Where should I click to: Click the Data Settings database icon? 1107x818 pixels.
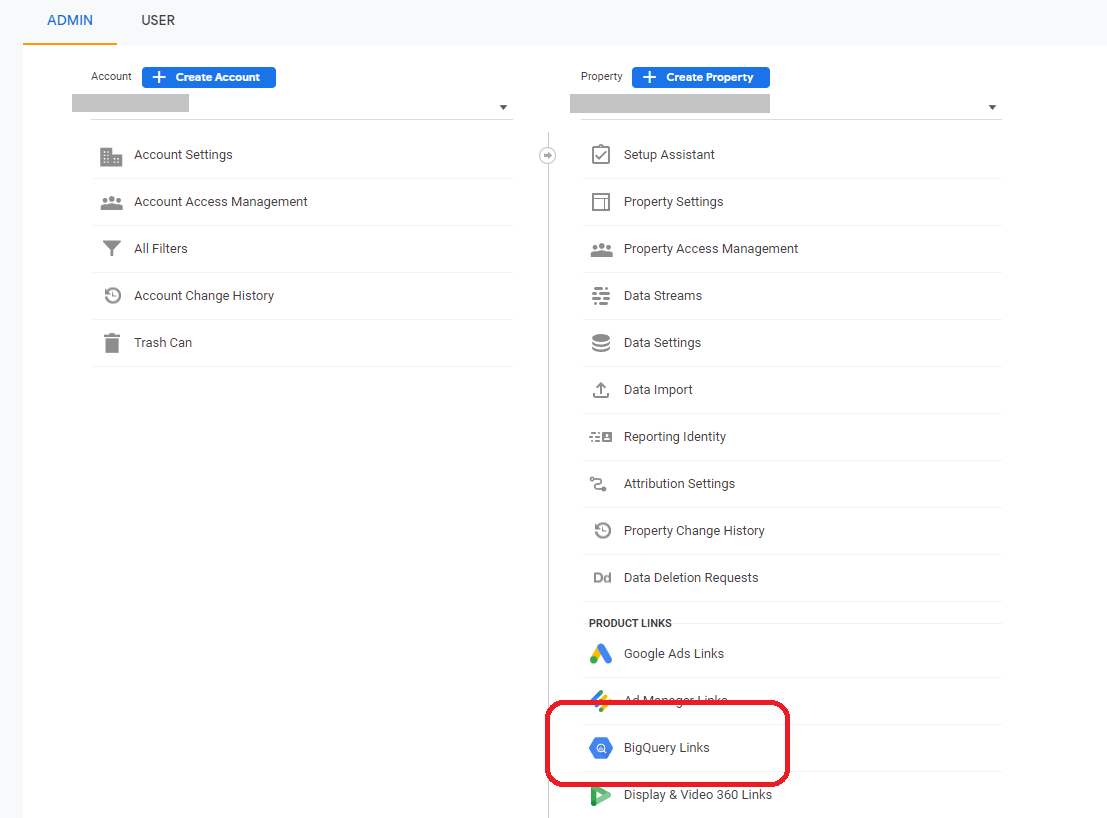(601, 343)
